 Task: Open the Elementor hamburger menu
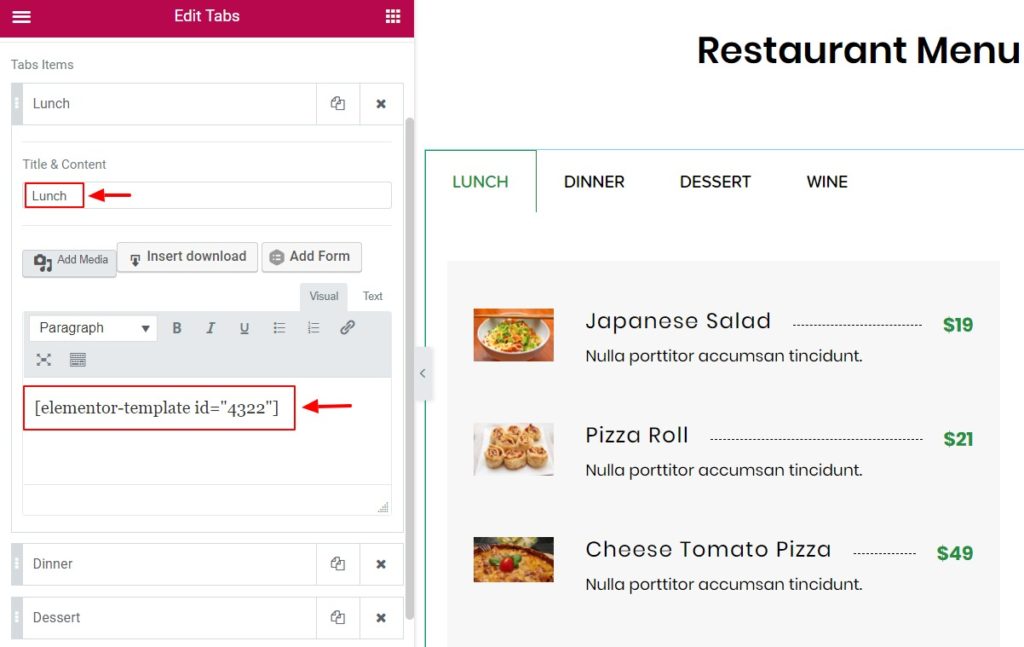22,16
